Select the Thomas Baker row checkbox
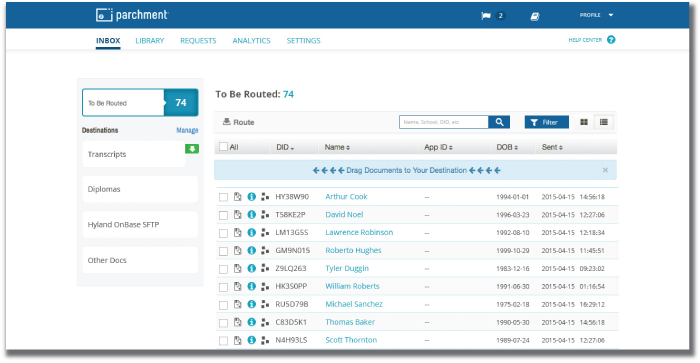 pos(223,323)
